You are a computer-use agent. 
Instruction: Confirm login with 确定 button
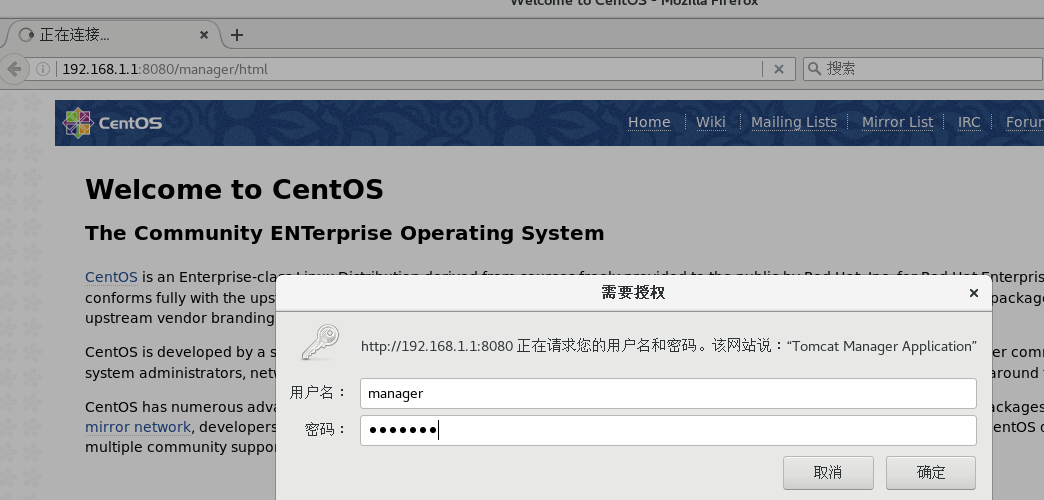931,473
